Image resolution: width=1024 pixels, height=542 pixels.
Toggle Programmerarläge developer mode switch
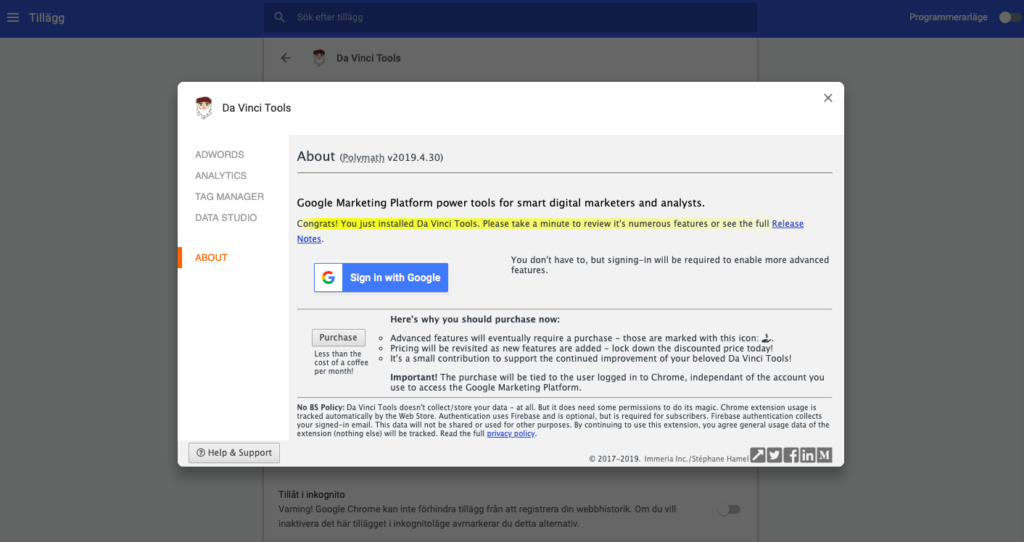[x=1010, y=18]
